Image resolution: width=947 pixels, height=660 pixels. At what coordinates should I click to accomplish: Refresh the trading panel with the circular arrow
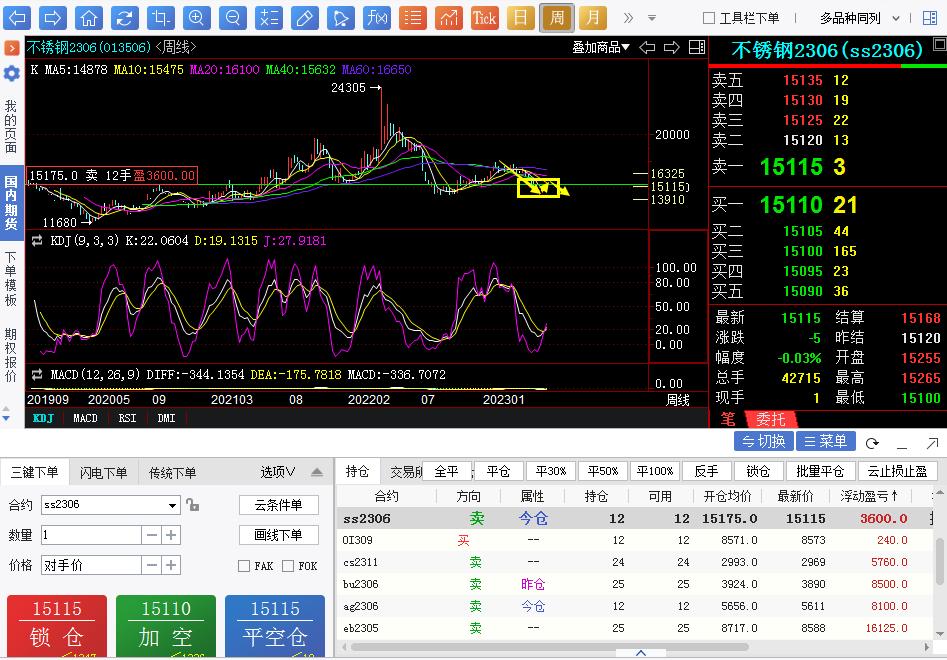click(872, 443)
